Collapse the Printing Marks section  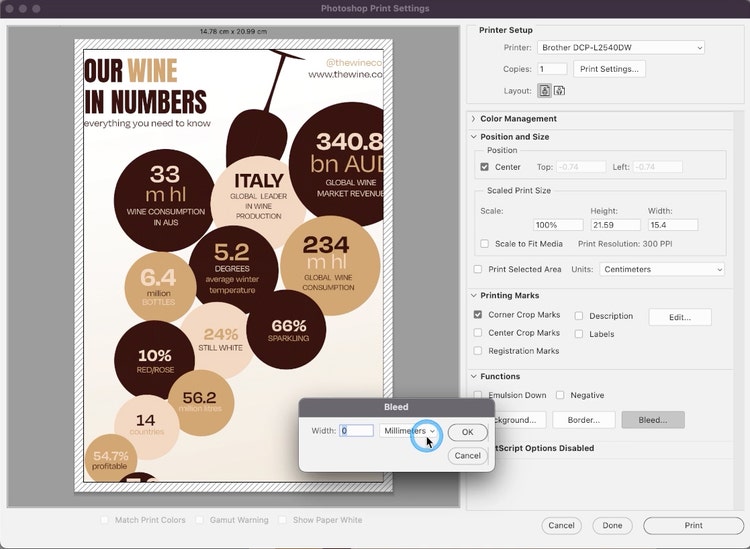[x=473, y=296]
